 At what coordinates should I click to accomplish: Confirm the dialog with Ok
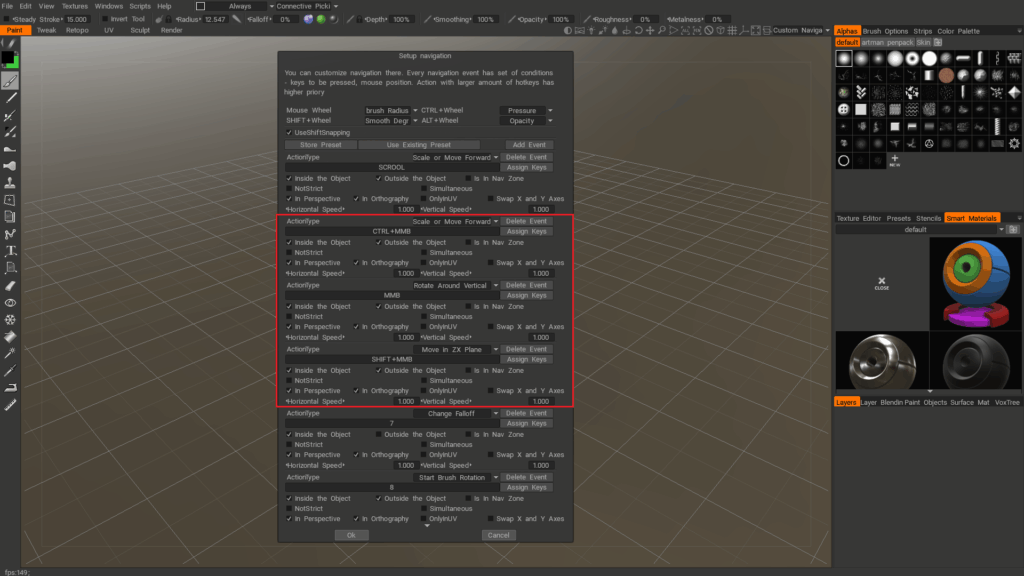click(x=351, y=535)
